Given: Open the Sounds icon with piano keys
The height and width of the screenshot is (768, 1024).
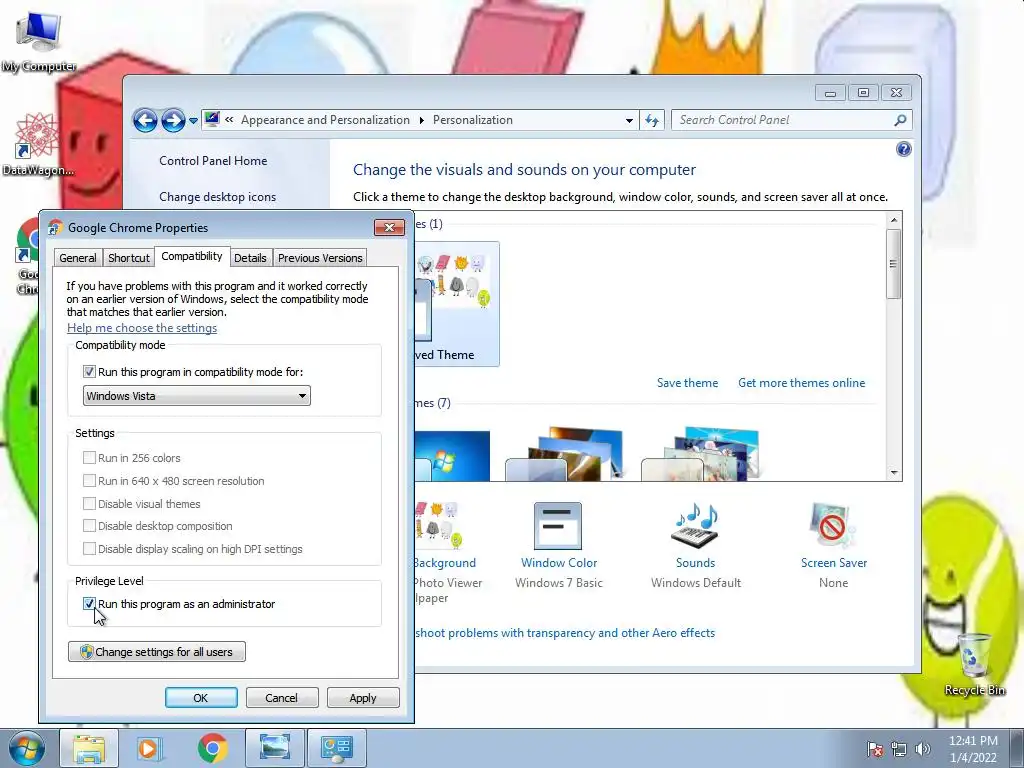Looking at the screenshot, I should pos(696,526).
